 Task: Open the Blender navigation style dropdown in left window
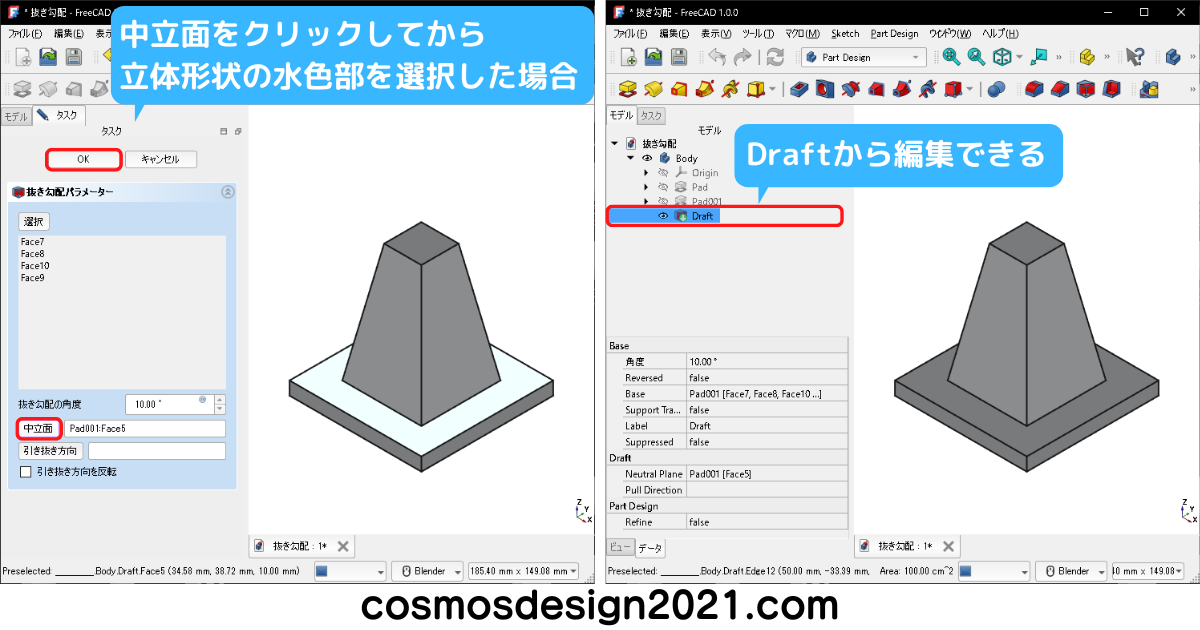[425, 571]
